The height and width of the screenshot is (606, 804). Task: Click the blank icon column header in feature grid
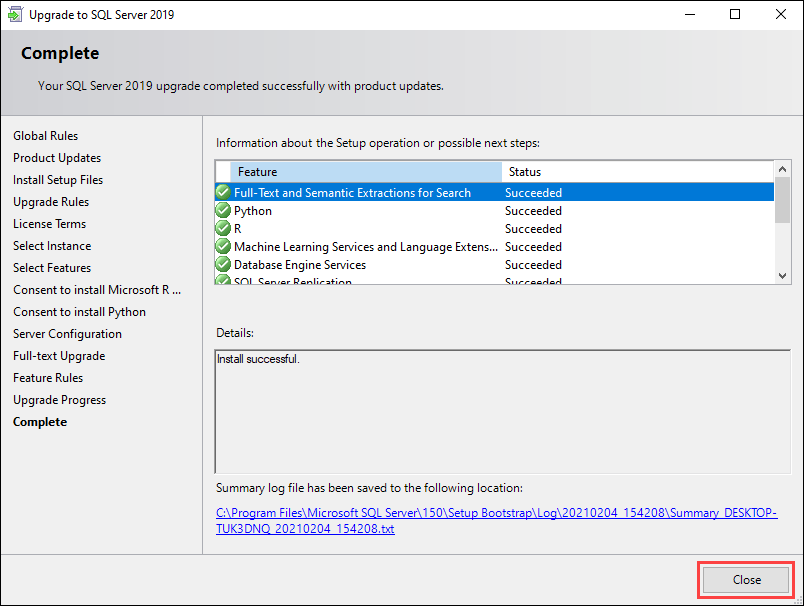click(222, 171)
